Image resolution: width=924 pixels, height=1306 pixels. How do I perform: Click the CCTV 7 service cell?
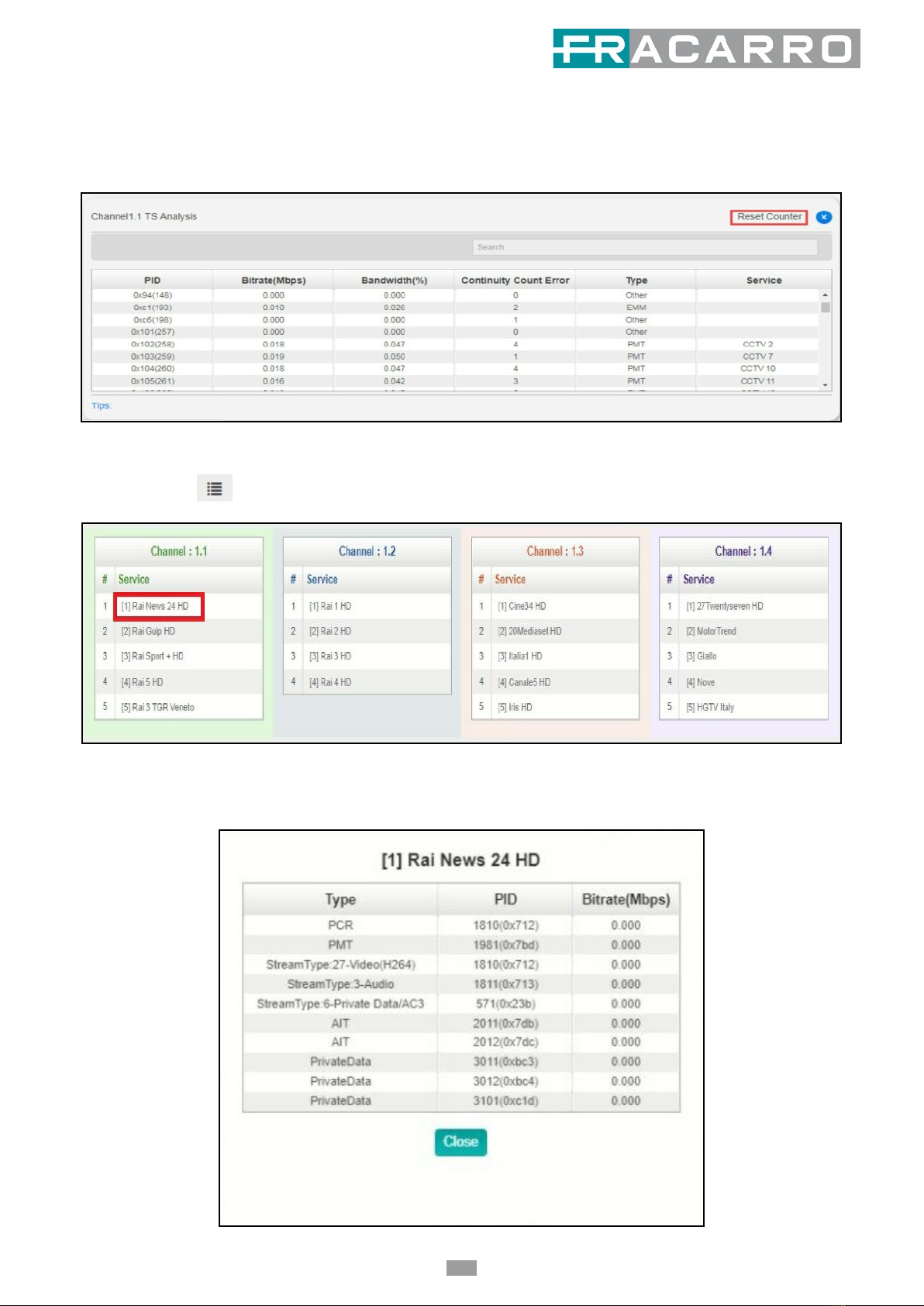(x=758, y=357)
